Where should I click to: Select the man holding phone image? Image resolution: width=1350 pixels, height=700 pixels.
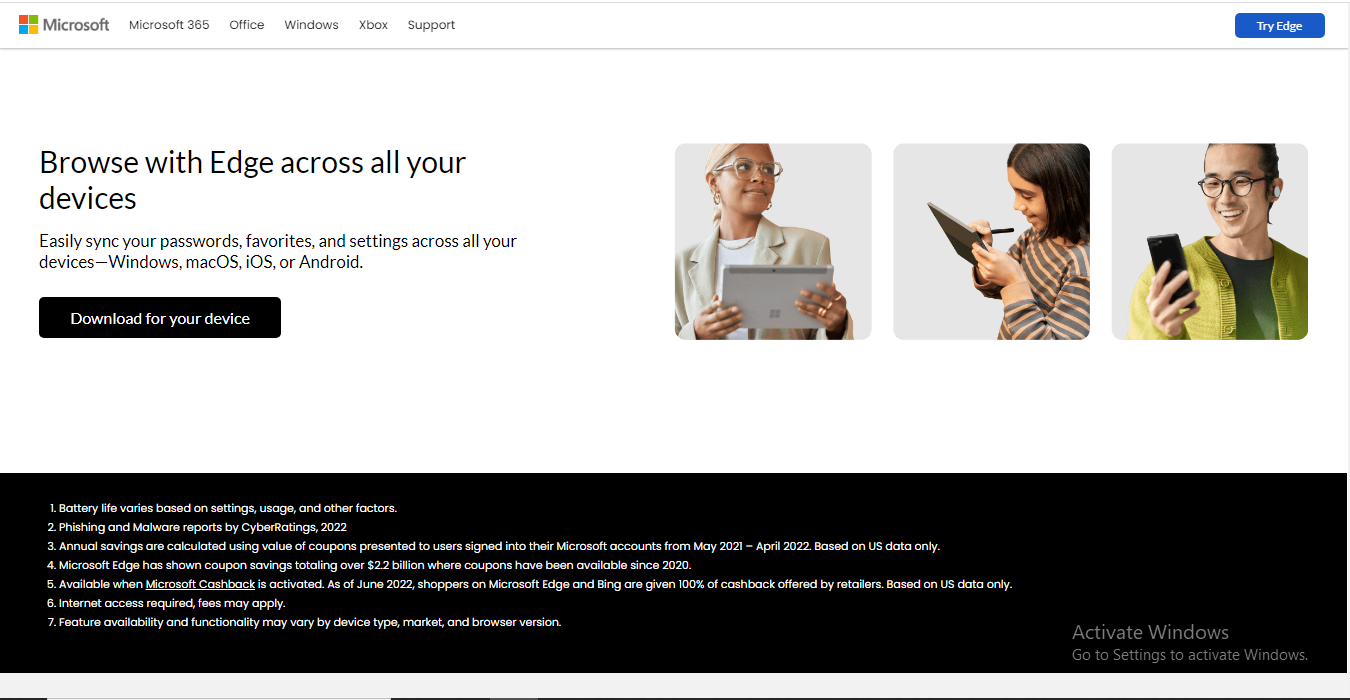click(1210, 242)
